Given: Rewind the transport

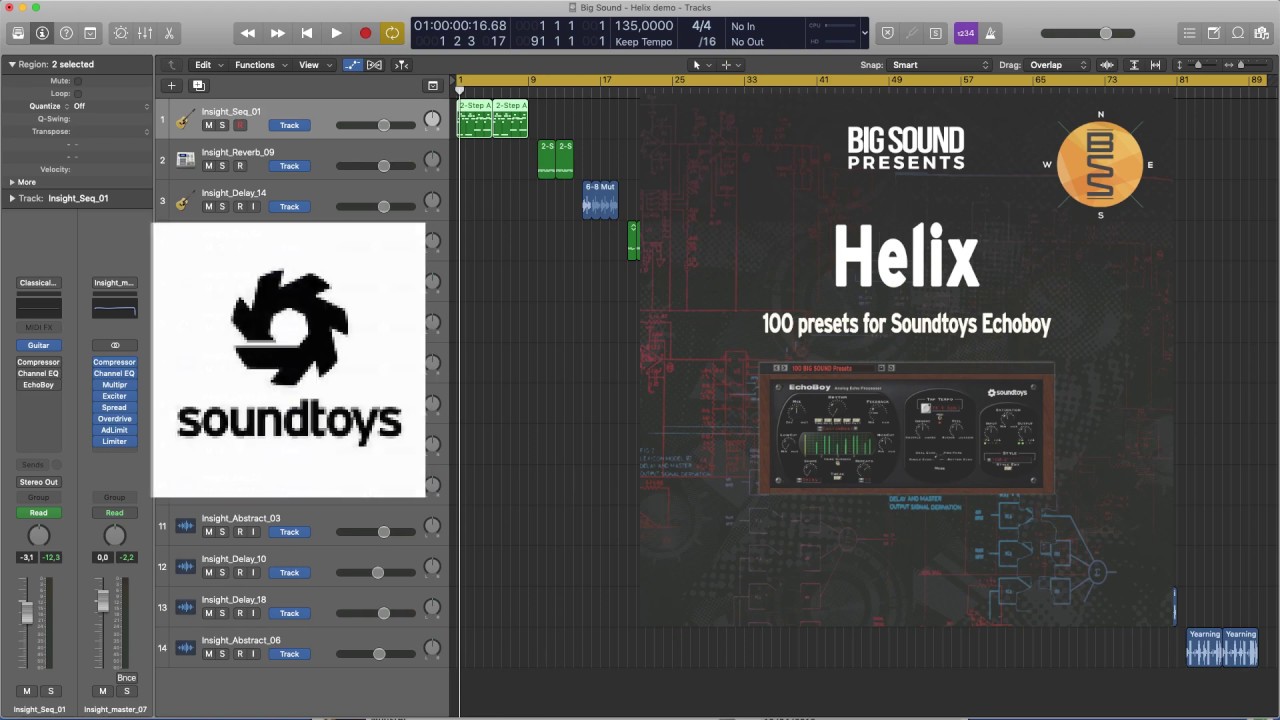Looking at the screenshot, I should pos(248,33).
